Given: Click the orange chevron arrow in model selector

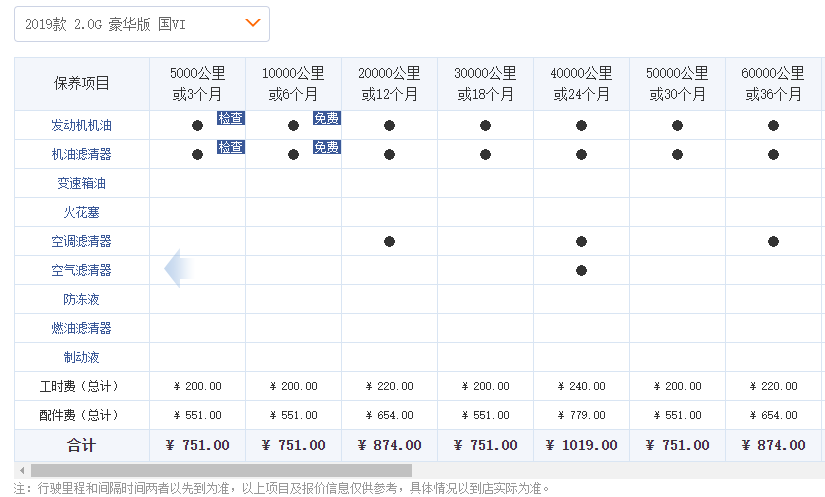Looking at the screenshot, I should [253, 23].
